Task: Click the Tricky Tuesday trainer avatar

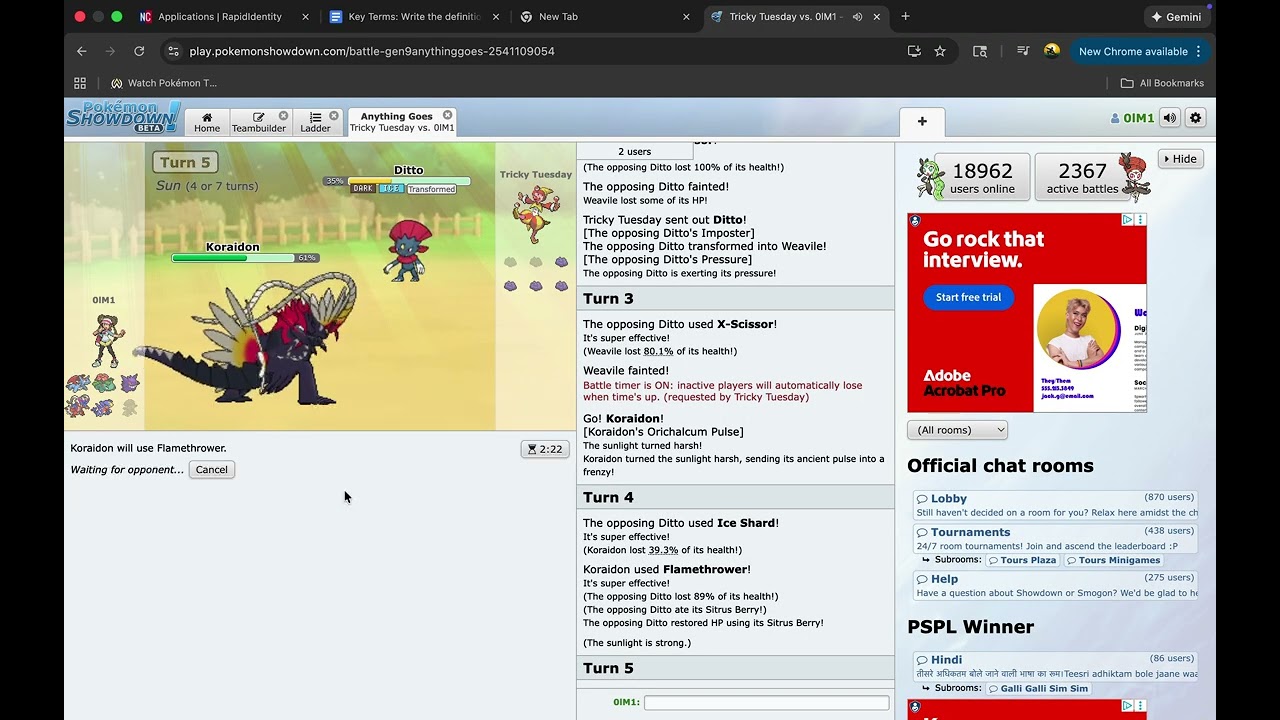Action: click(x=536, y=213)
